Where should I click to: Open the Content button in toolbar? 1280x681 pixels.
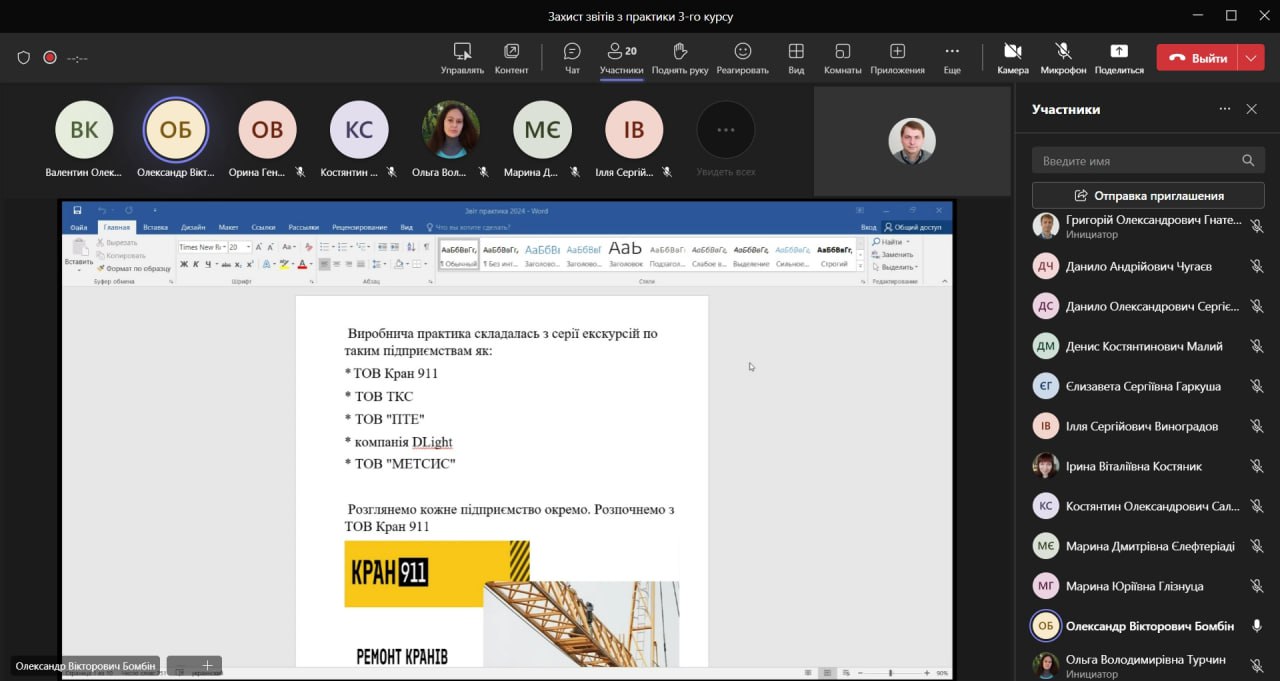511,57
